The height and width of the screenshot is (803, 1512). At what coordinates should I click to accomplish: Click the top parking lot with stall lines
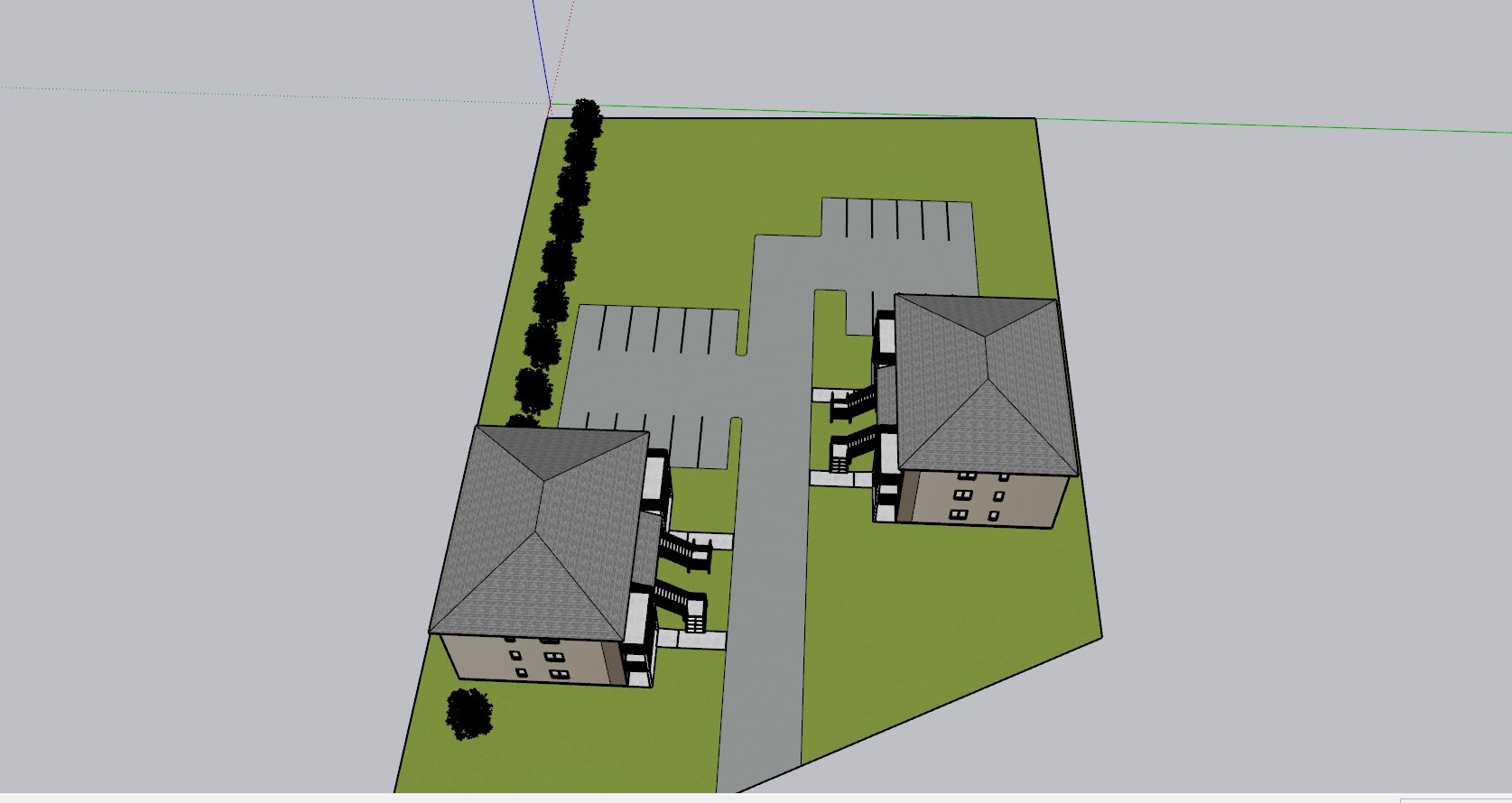click(897, 236)
